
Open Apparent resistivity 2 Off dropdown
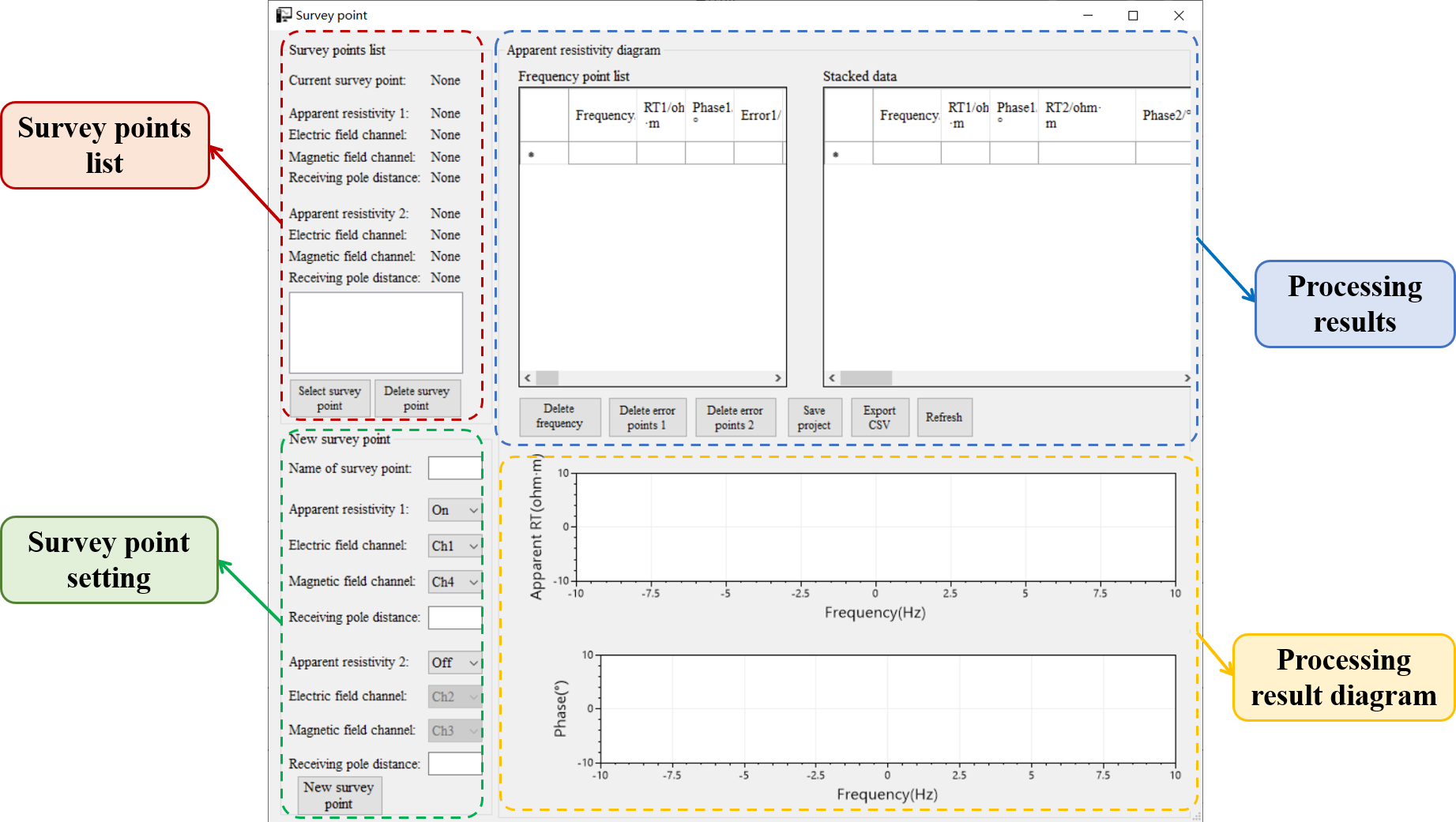pos(455,662)
